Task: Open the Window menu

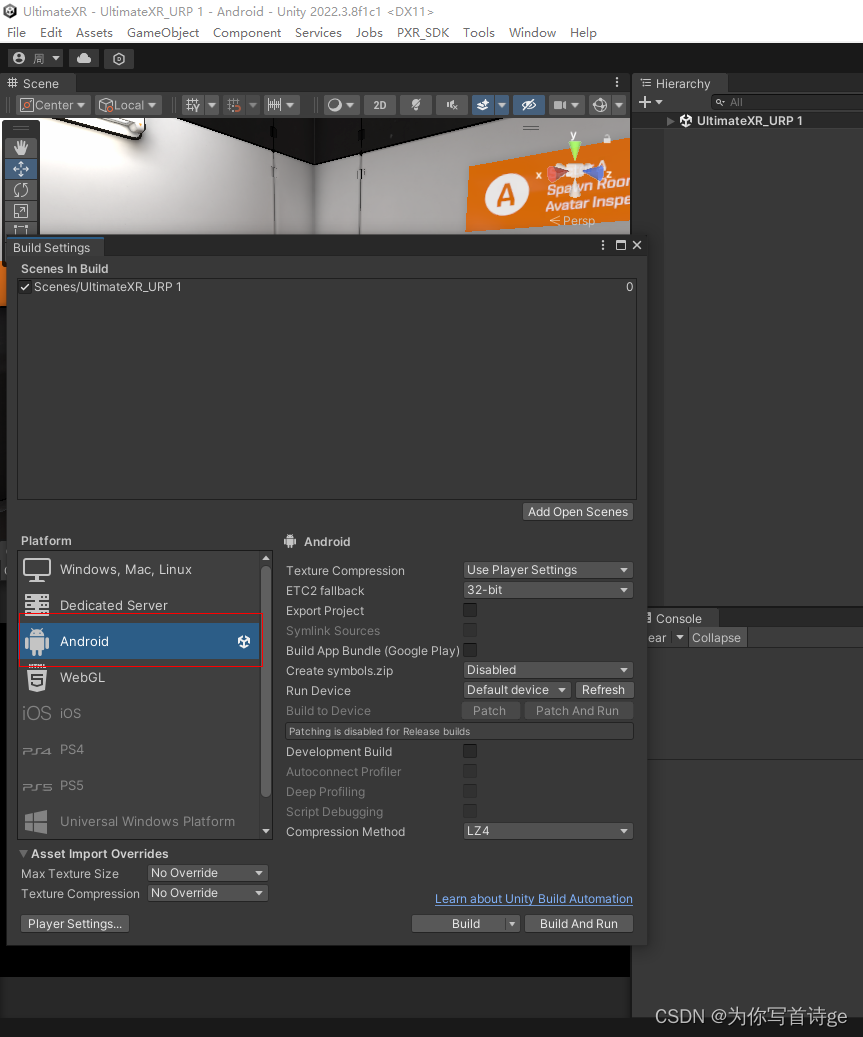Action: [x=532, y=32]
